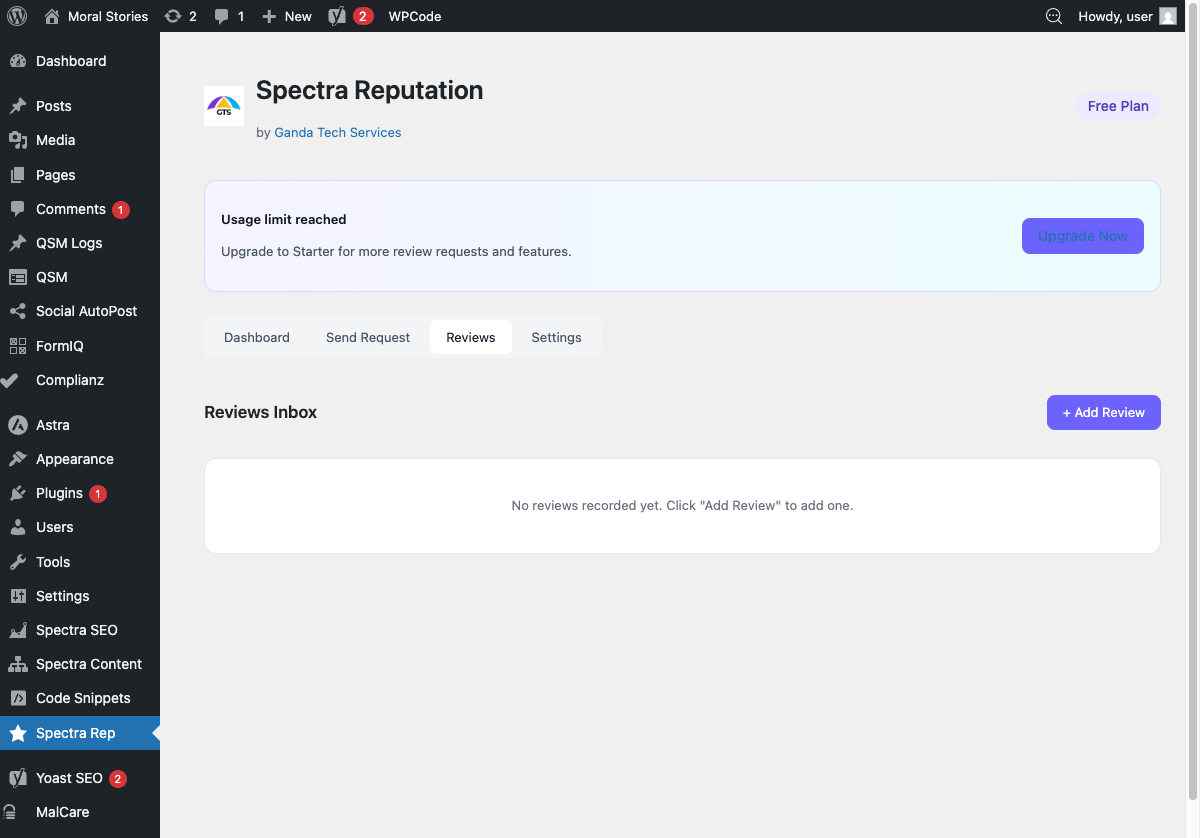
Task: Click the Yoast SEO notification badge 2
Action: pyautogui.click(x=118, y=779)
